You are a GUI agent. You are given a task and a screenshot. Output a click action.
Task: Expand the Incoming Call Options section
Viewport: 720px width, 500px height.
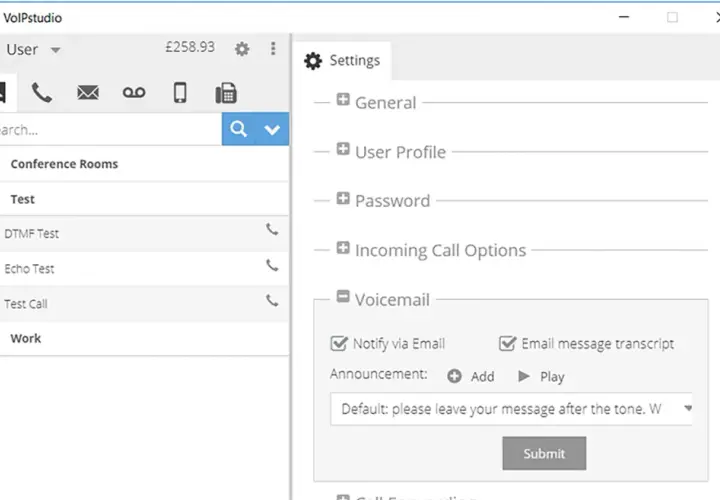tap(343, 247)
